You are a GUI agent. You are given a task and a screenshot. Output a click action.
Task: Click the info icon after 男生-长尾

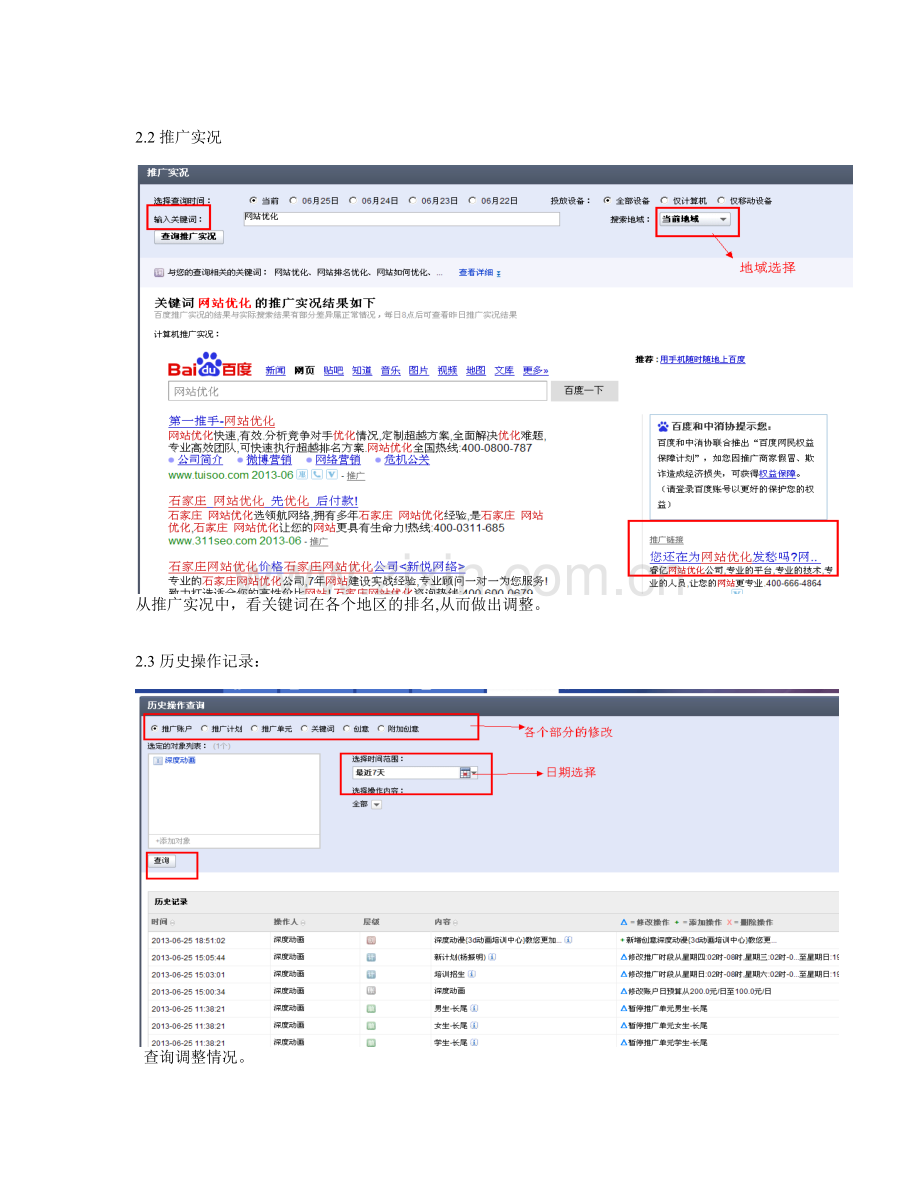pos(474,1009)
